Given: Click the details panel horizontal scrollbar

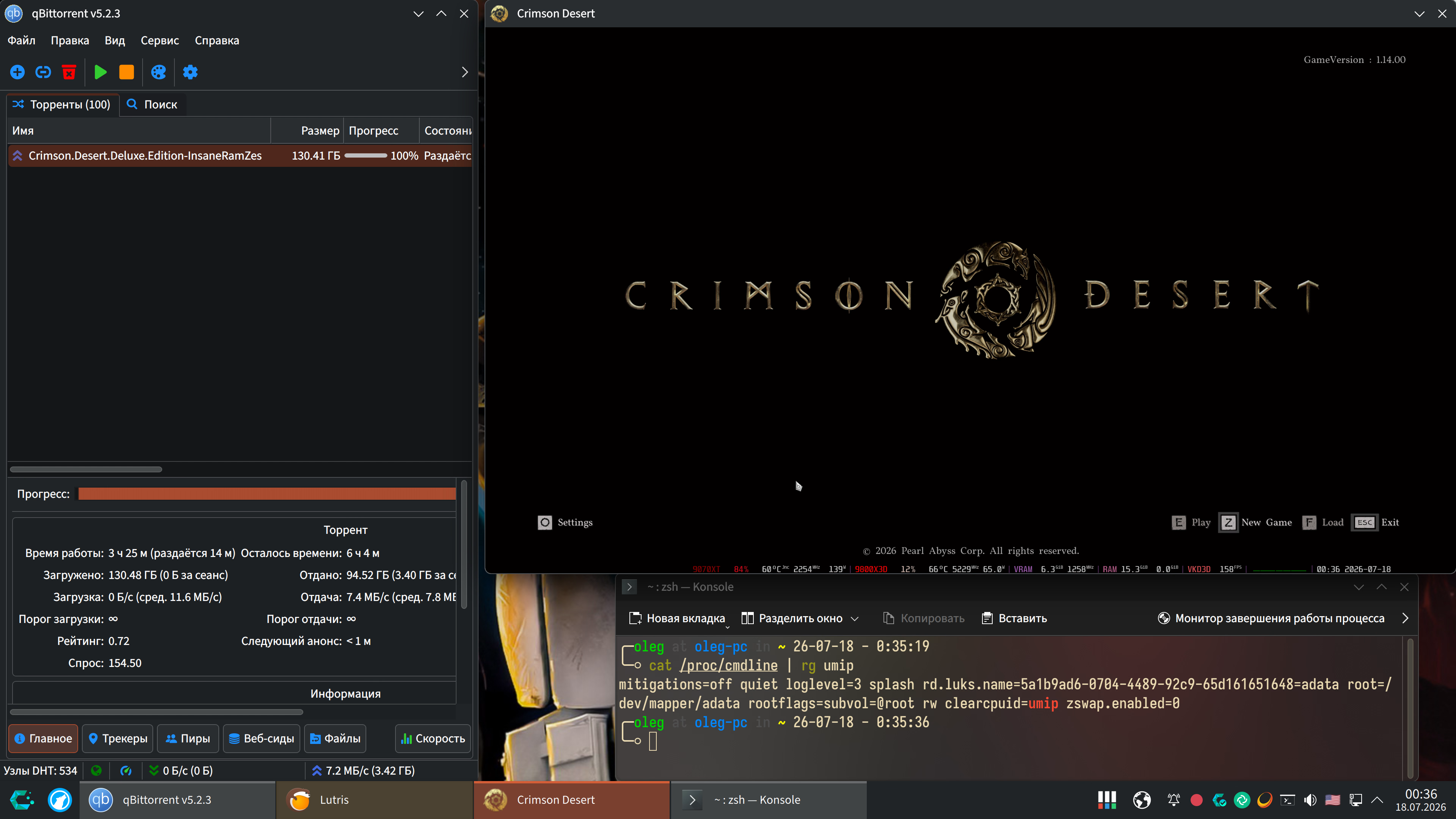Looking at the screenshot, I should [x=157, y=712].
